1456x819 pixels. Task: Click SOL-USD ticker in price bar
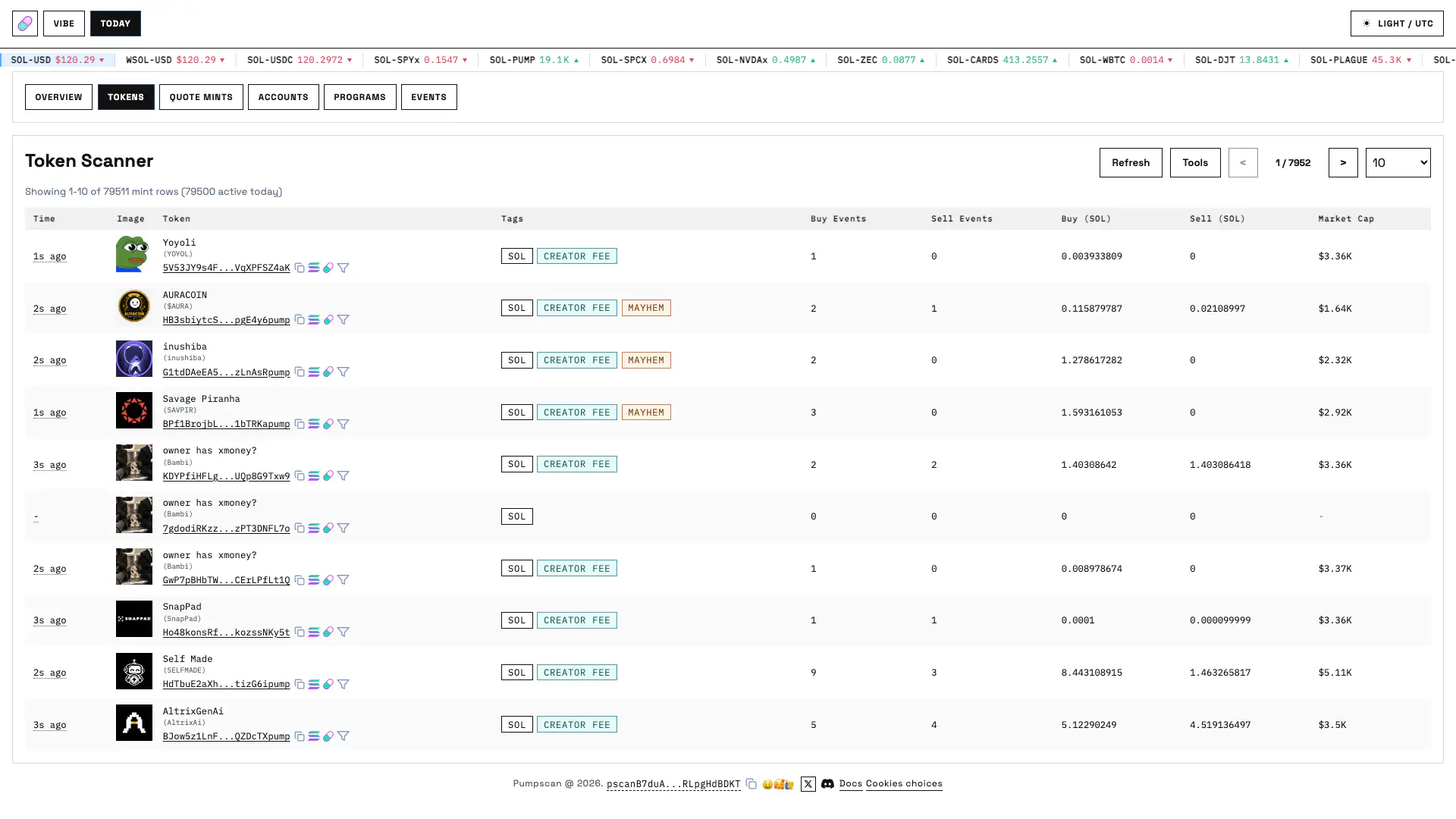(57, 59)
